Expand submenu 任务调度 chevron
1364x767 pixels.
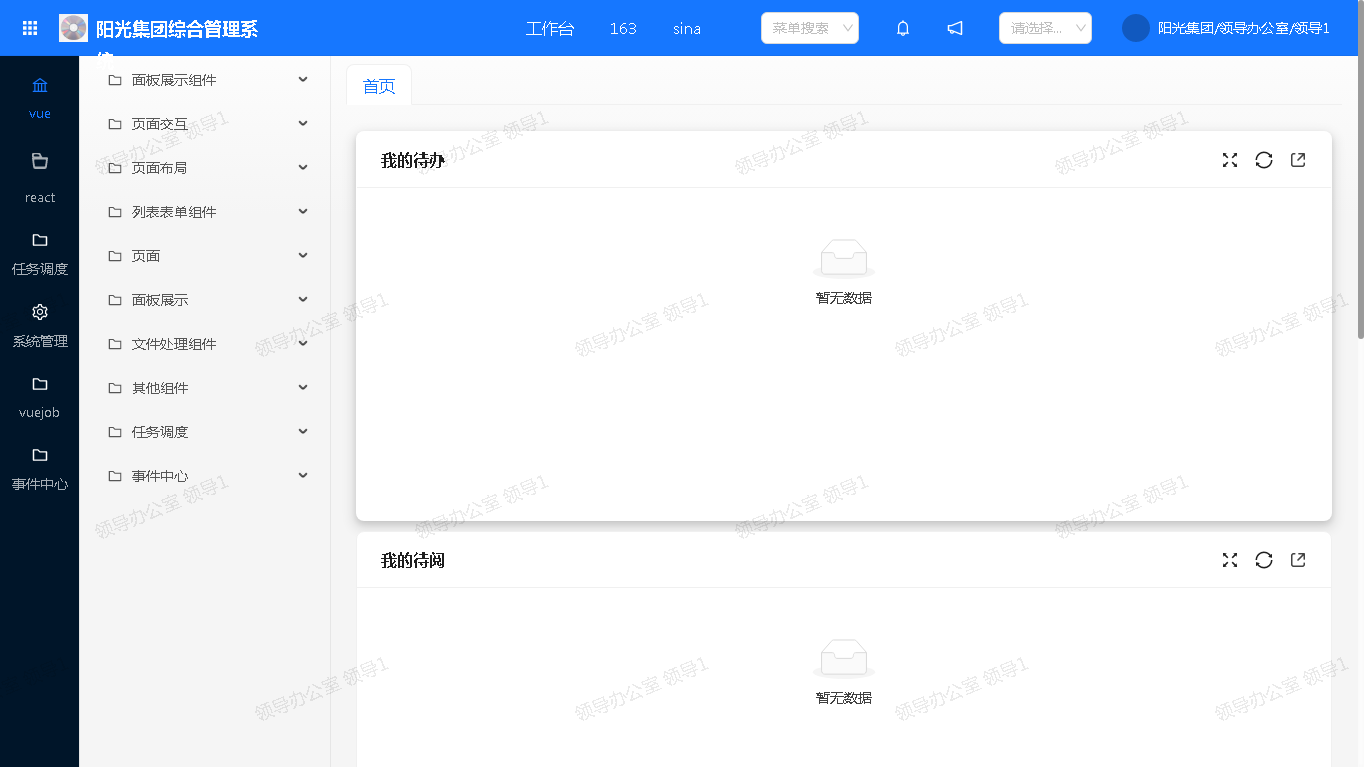303,431
